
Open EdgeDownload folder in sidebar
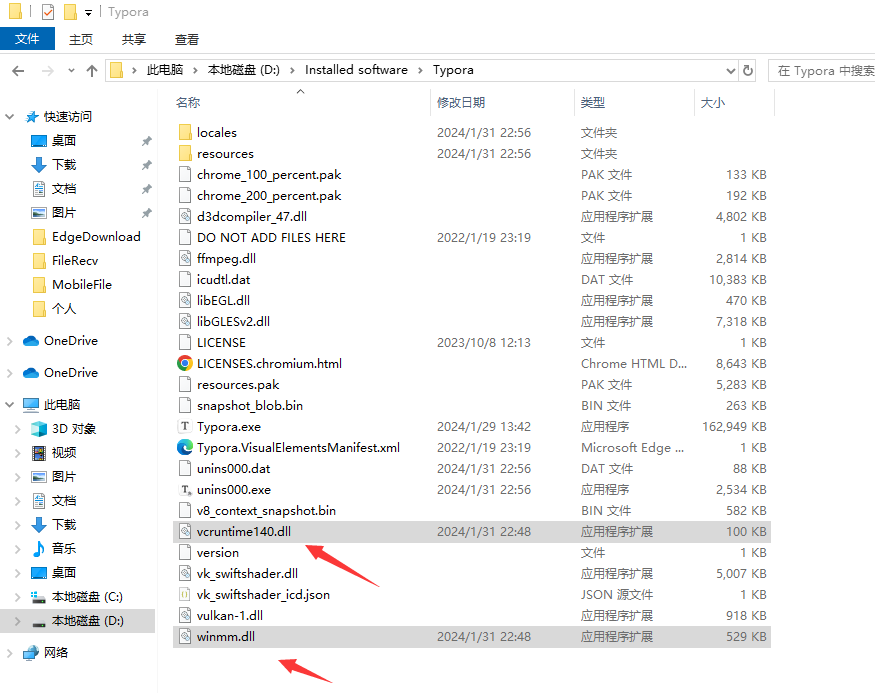tap(96, 237)
